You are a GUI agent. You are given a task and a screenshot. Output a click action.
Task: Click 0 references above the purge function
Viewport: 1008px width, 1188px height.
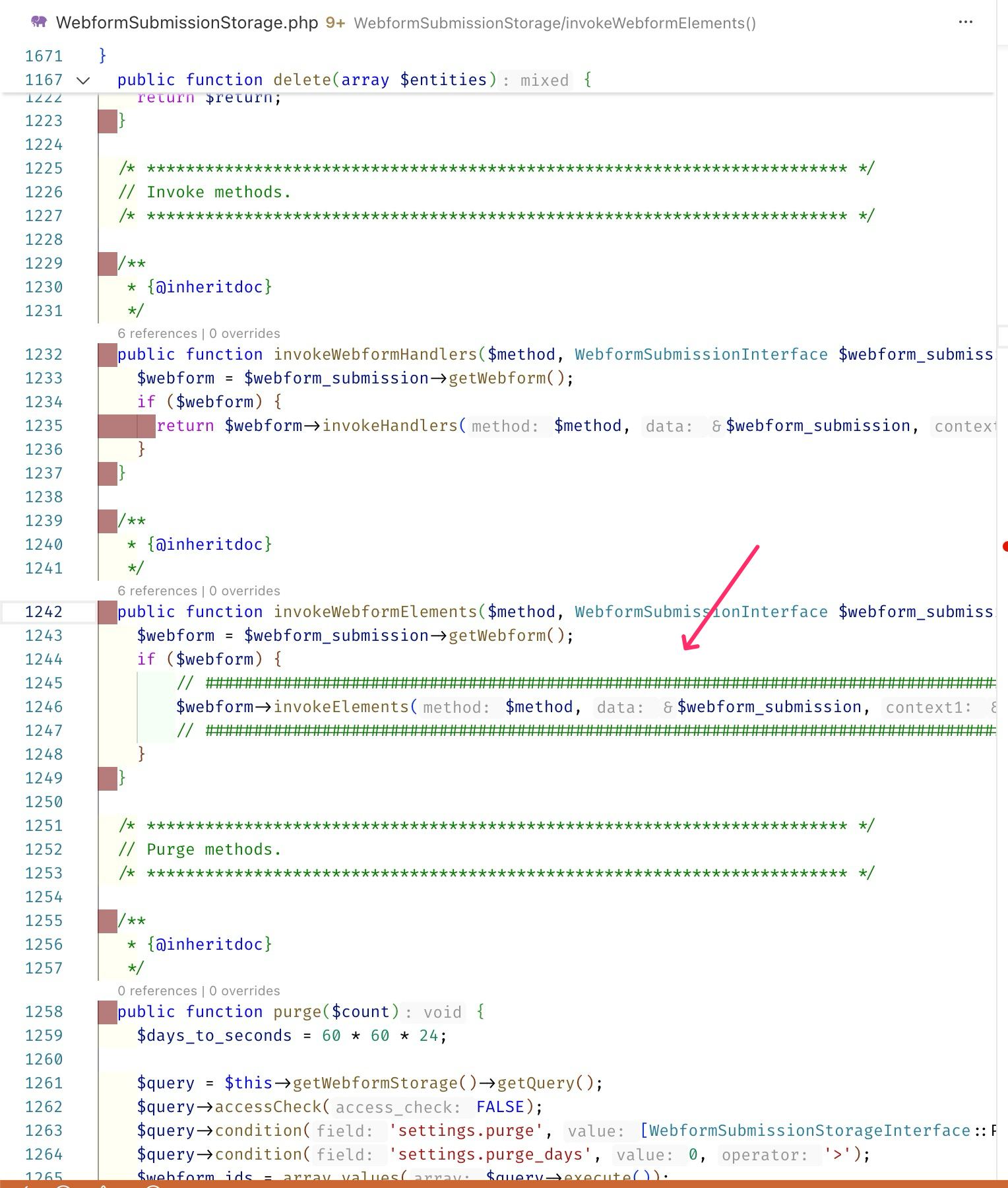[157, 991]
